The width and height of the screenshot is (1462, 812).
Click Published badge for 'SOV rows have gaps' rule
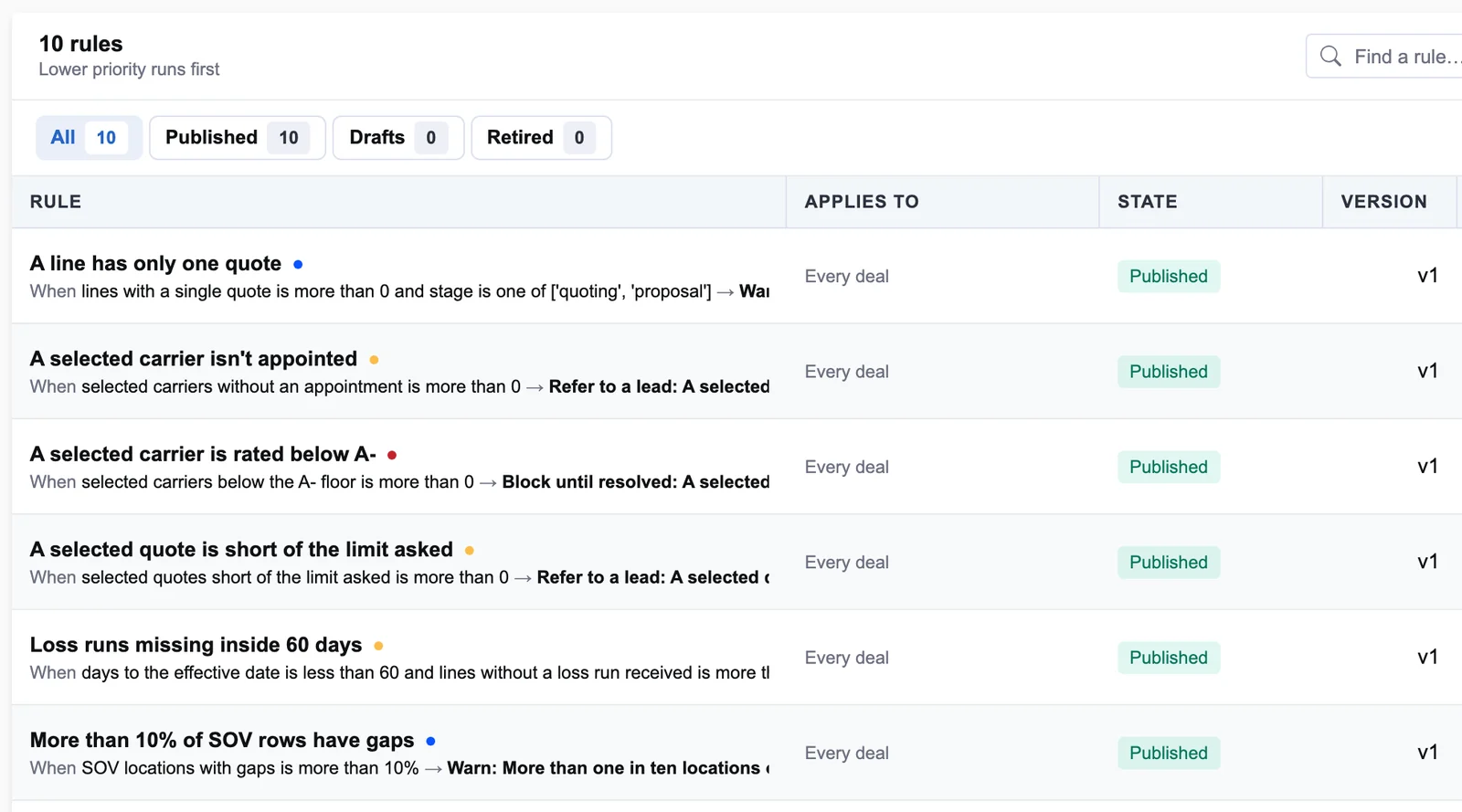(x=1169, y=753)
